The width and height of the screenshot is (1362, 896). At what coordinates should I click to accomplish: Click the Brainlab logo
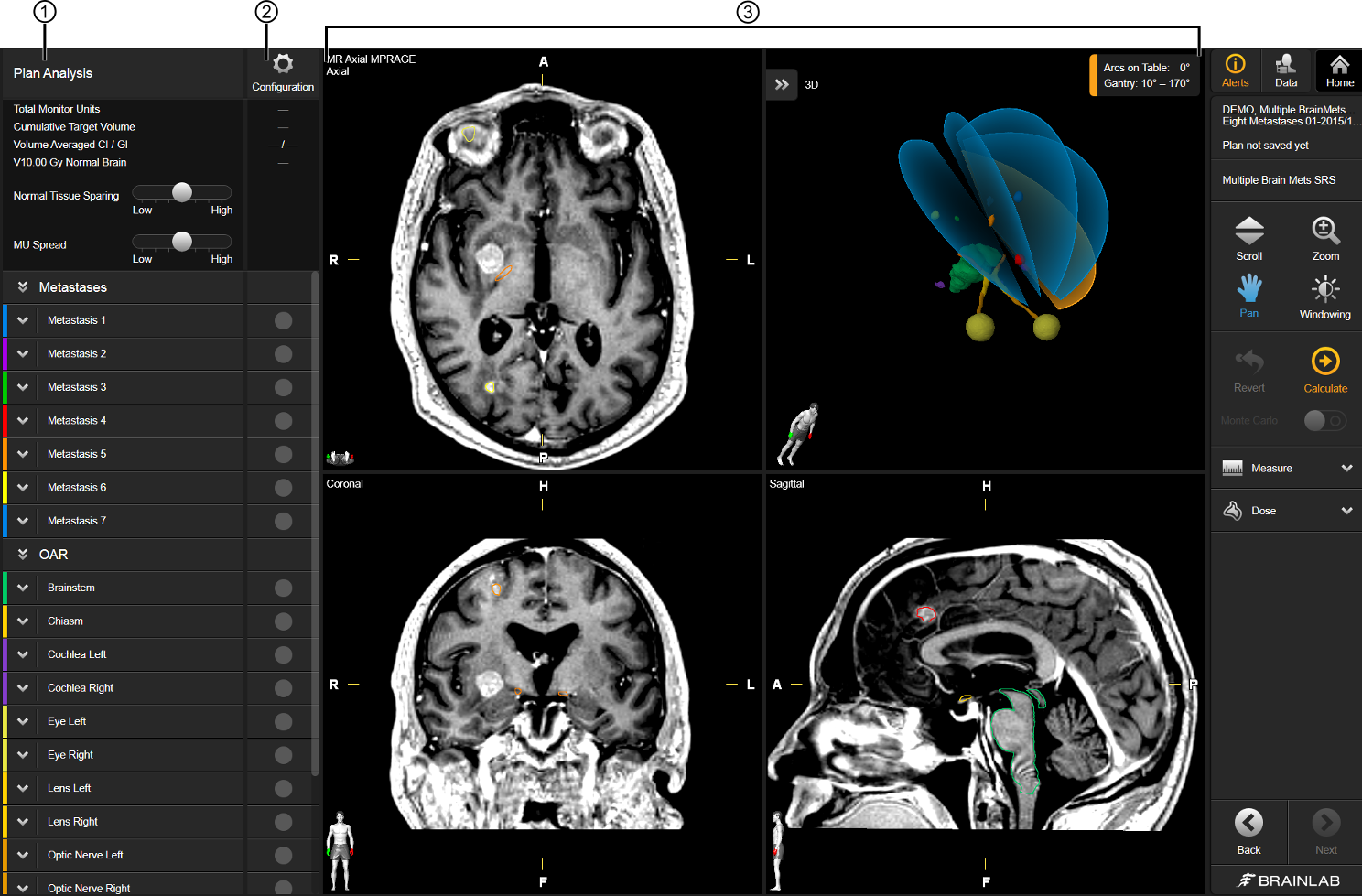tap(1288, 880)
